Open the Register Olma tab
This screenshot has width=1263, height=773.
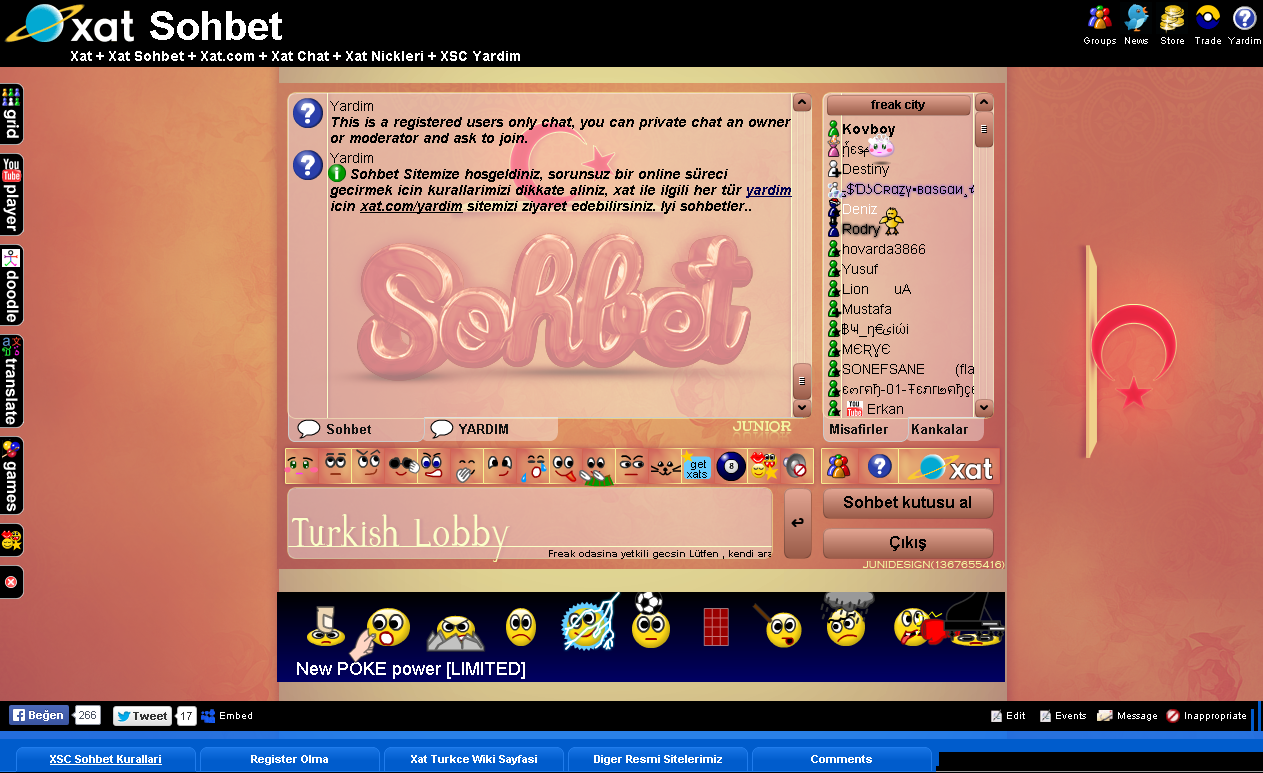[289, 760]
